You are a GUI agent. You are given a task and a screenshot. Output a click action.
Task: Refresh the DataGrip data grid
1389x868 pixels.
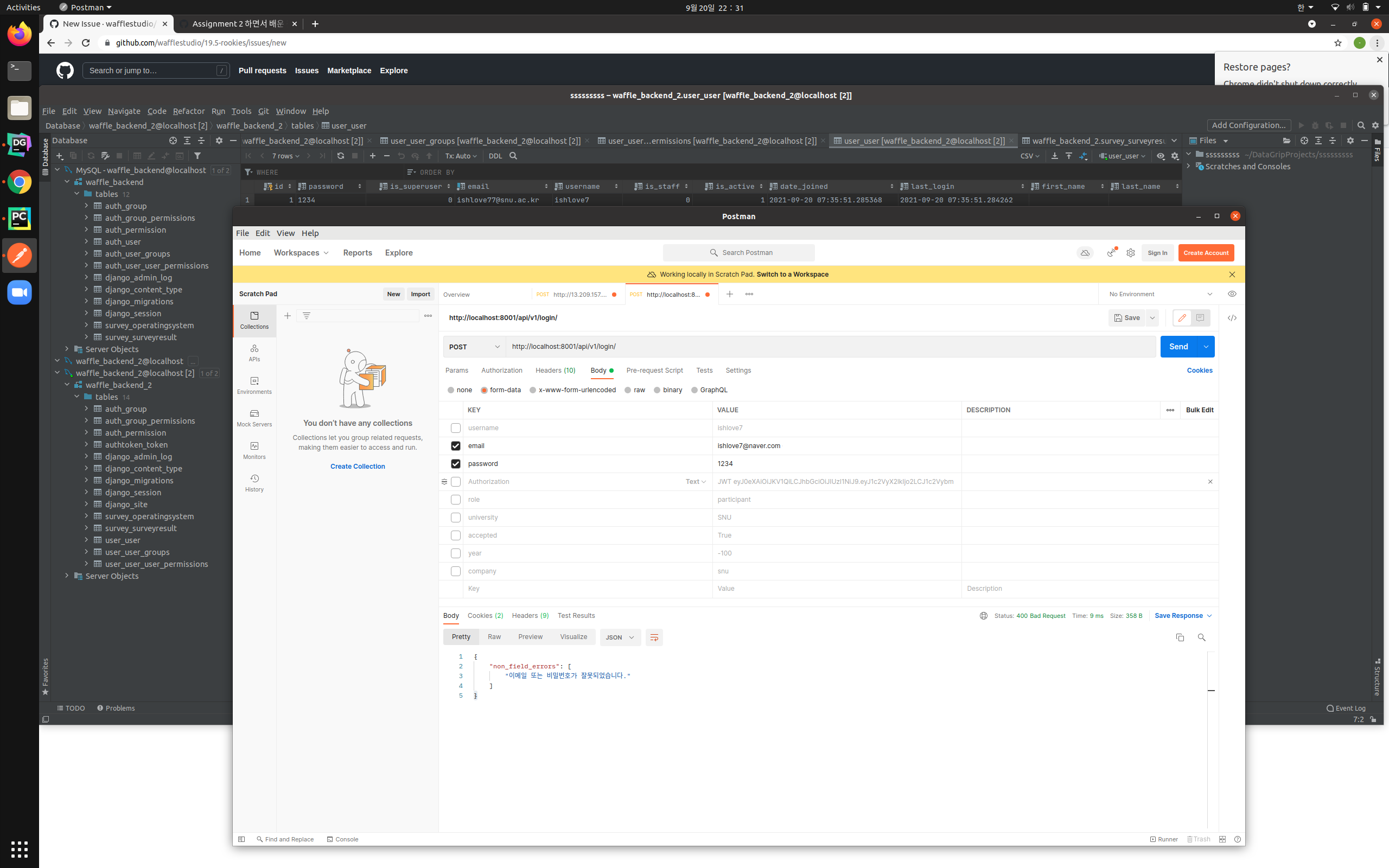point(340,156)
